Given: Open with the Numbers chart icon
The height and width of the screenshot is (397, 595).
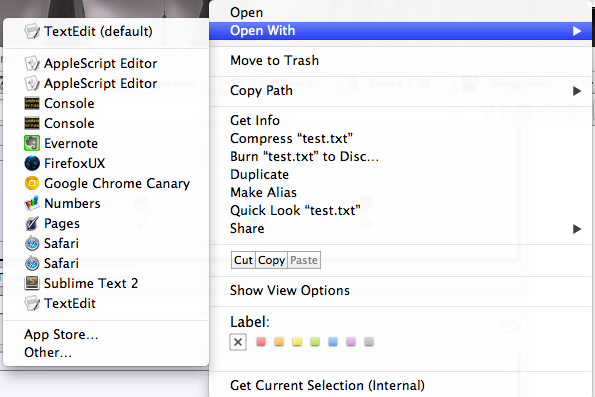Looking at the screenshot, I should pyautogui.click(x=32, y=203).
